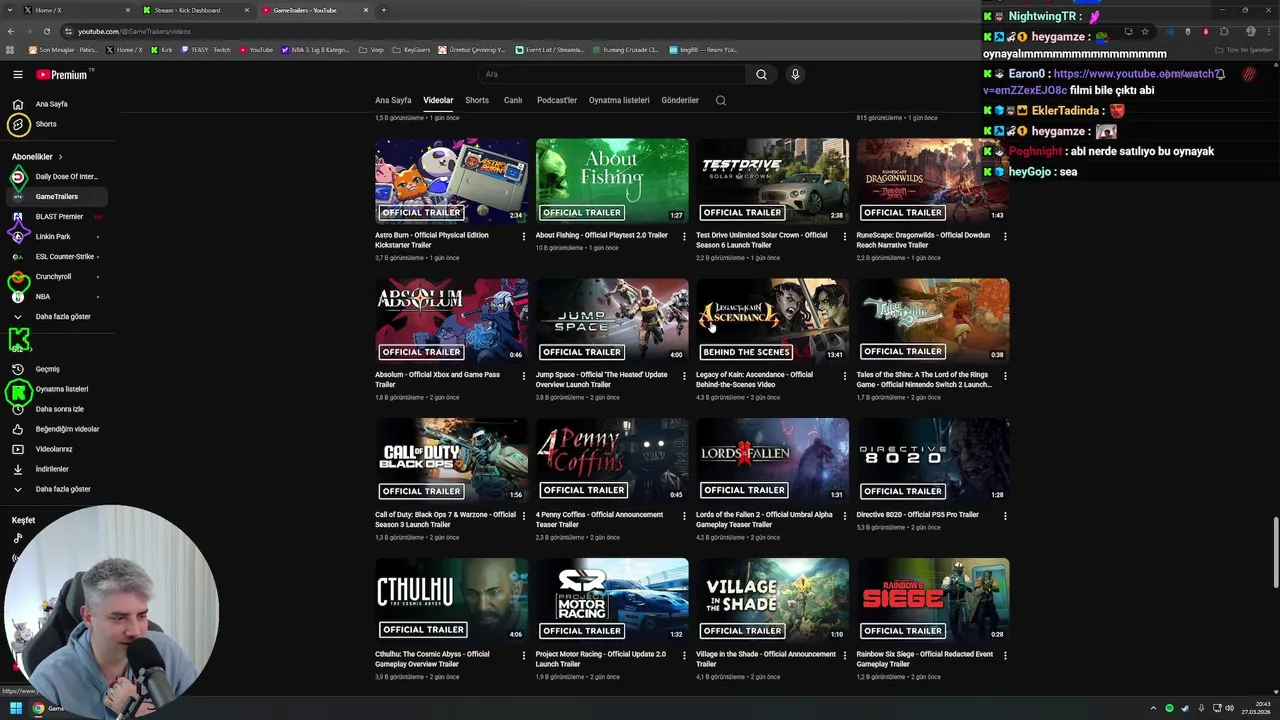Click the browser address bar URL

pyautogui.click(x=134, y=31)
